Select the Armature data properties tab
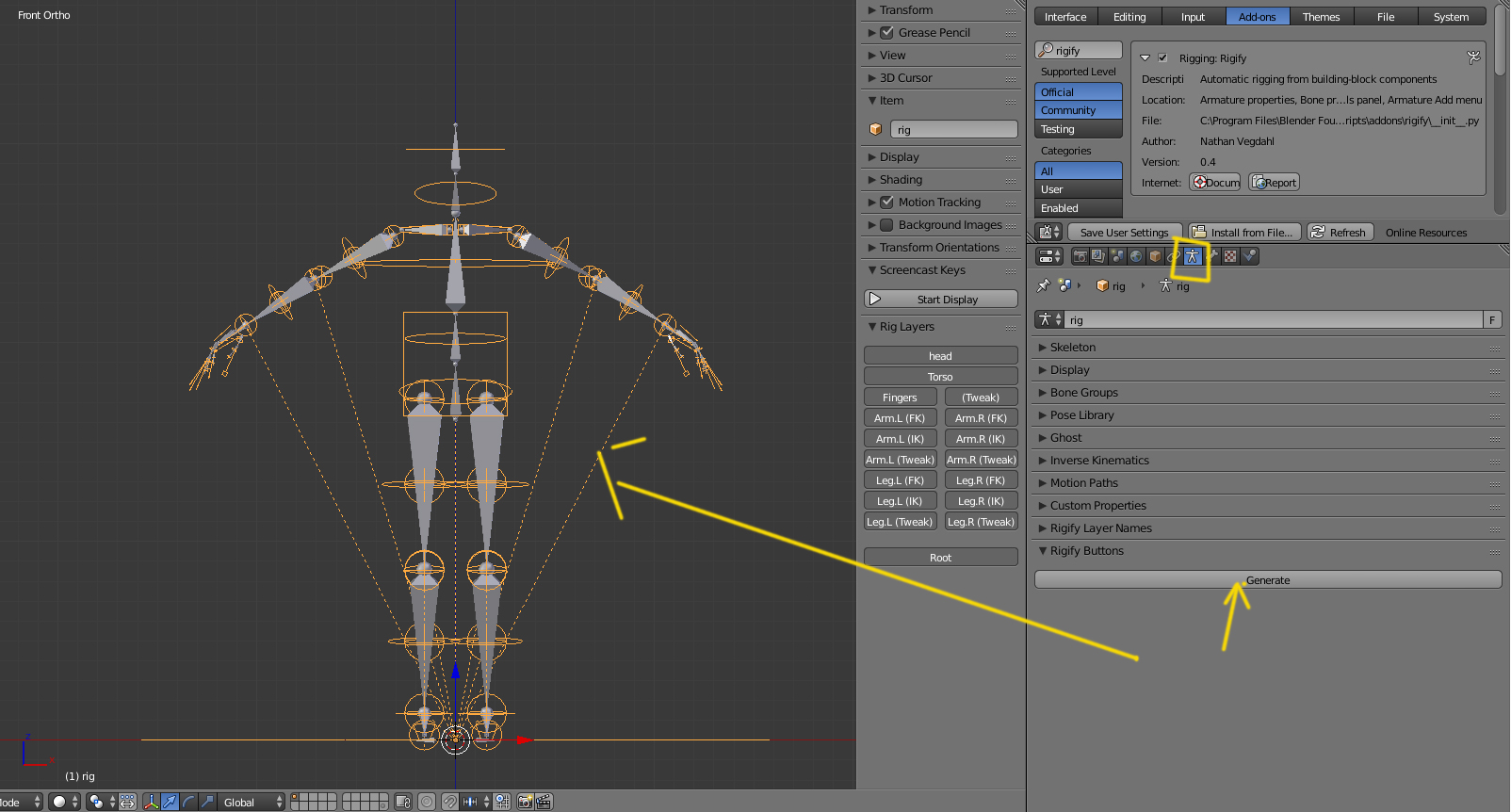Image resolution: width=1511 pixels, height=812 pixels. click(x=1193, y=256)
